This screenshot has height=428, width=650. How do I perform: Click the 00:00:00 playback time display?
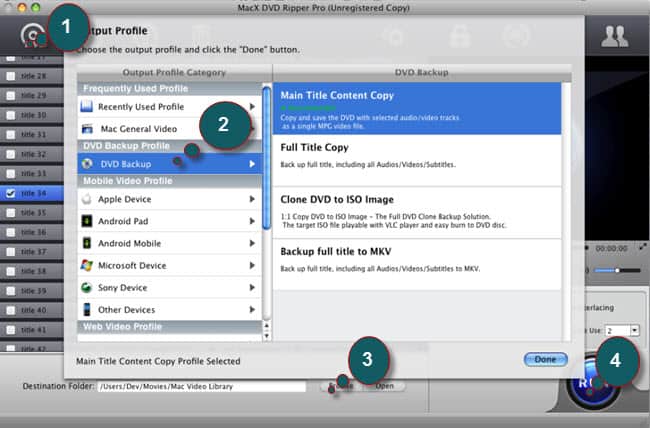(611, 248)
